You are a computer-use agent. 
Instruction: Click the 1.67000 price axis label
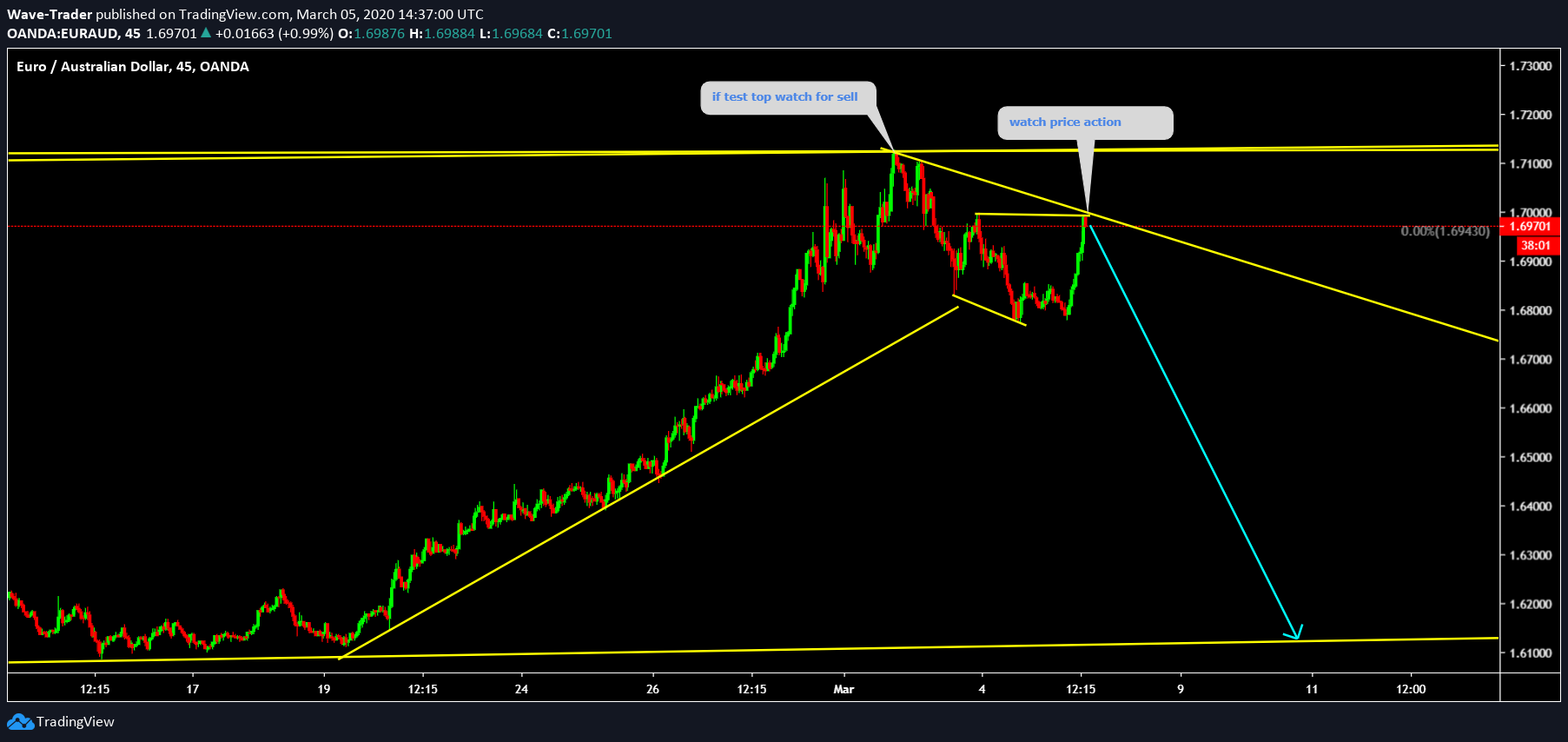pos(1531,360)
